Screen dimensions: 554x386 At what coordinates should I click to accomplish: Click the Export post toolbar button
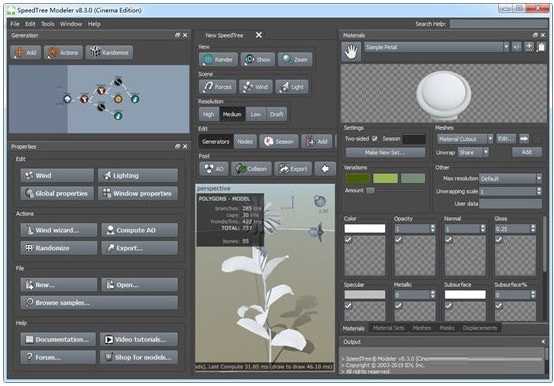293,169
